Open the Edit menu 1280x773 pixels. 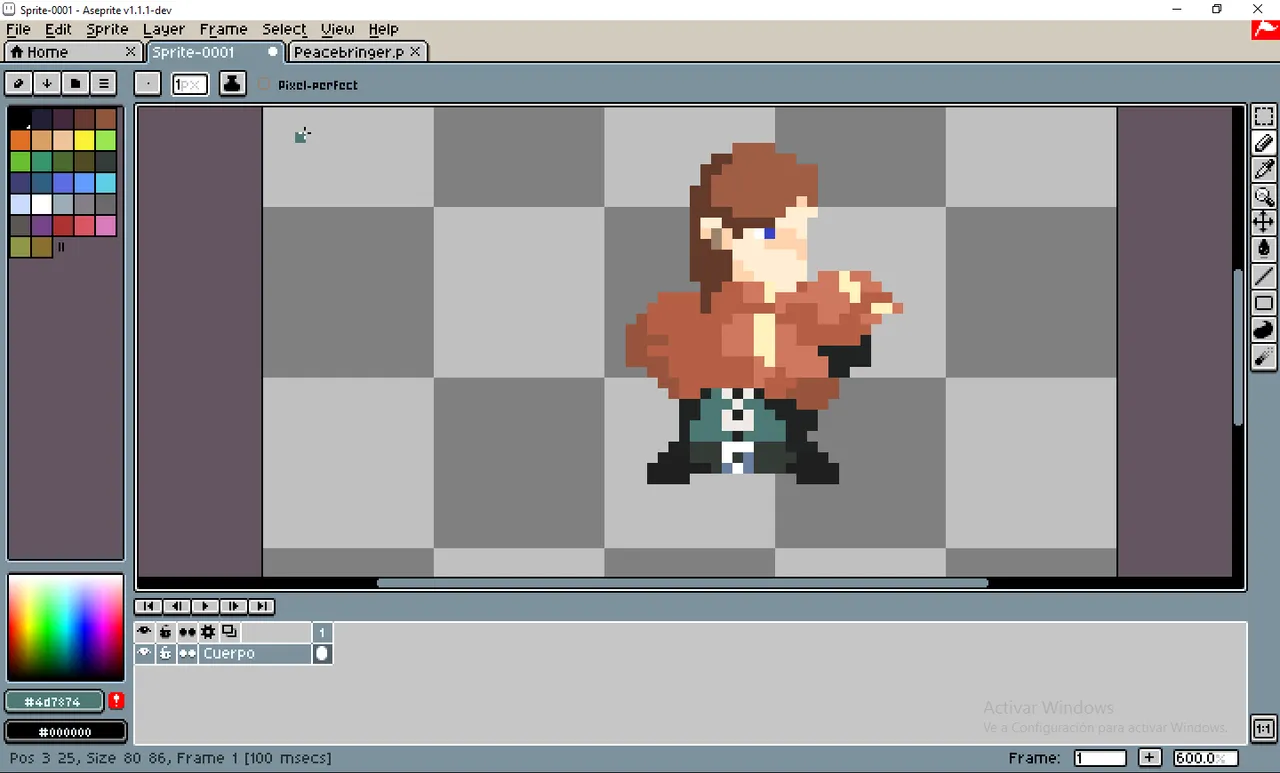point(58,29)
